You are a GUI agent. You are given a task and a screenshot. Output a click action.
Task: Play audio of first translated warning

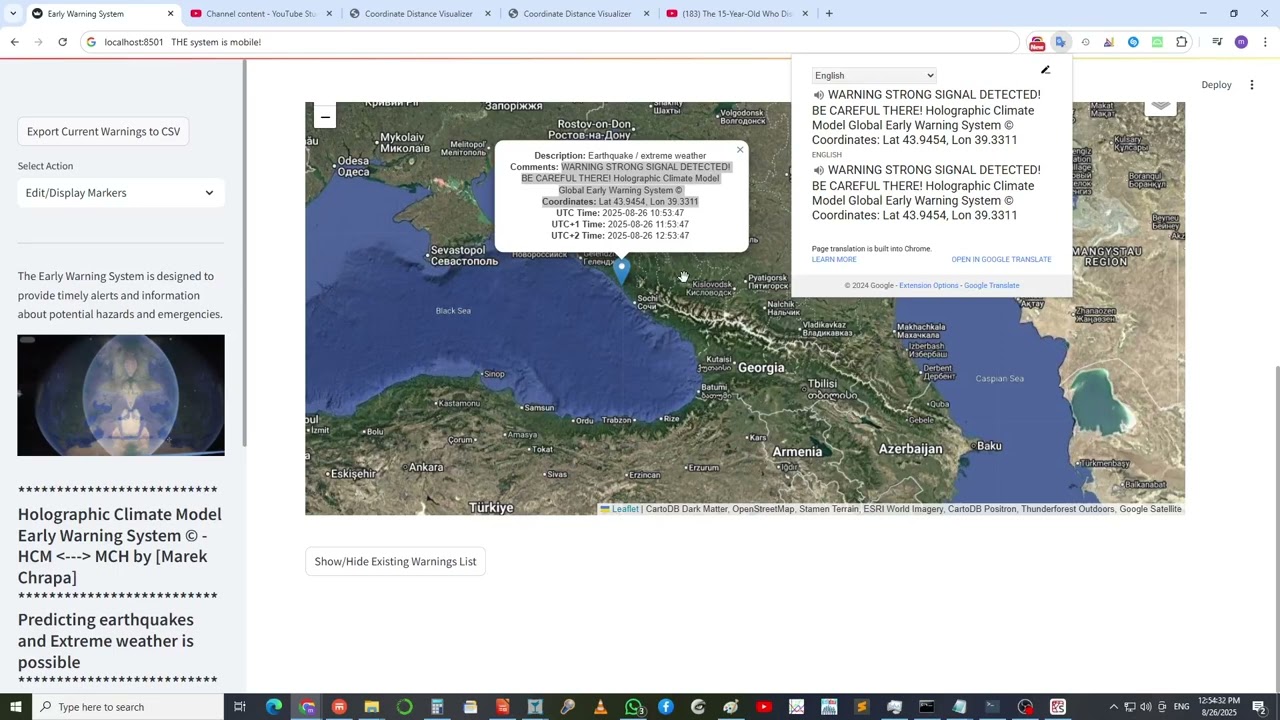pos(818,95)
